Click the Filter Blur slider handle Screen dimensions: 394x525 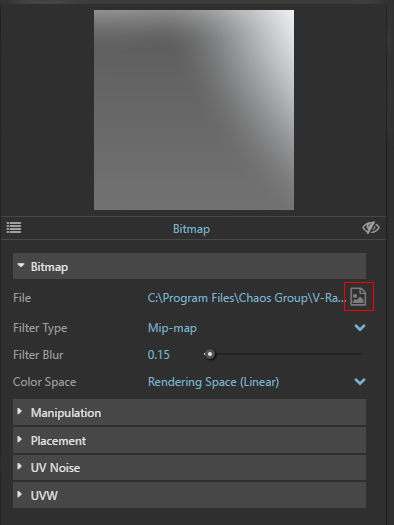pos(210,354)
